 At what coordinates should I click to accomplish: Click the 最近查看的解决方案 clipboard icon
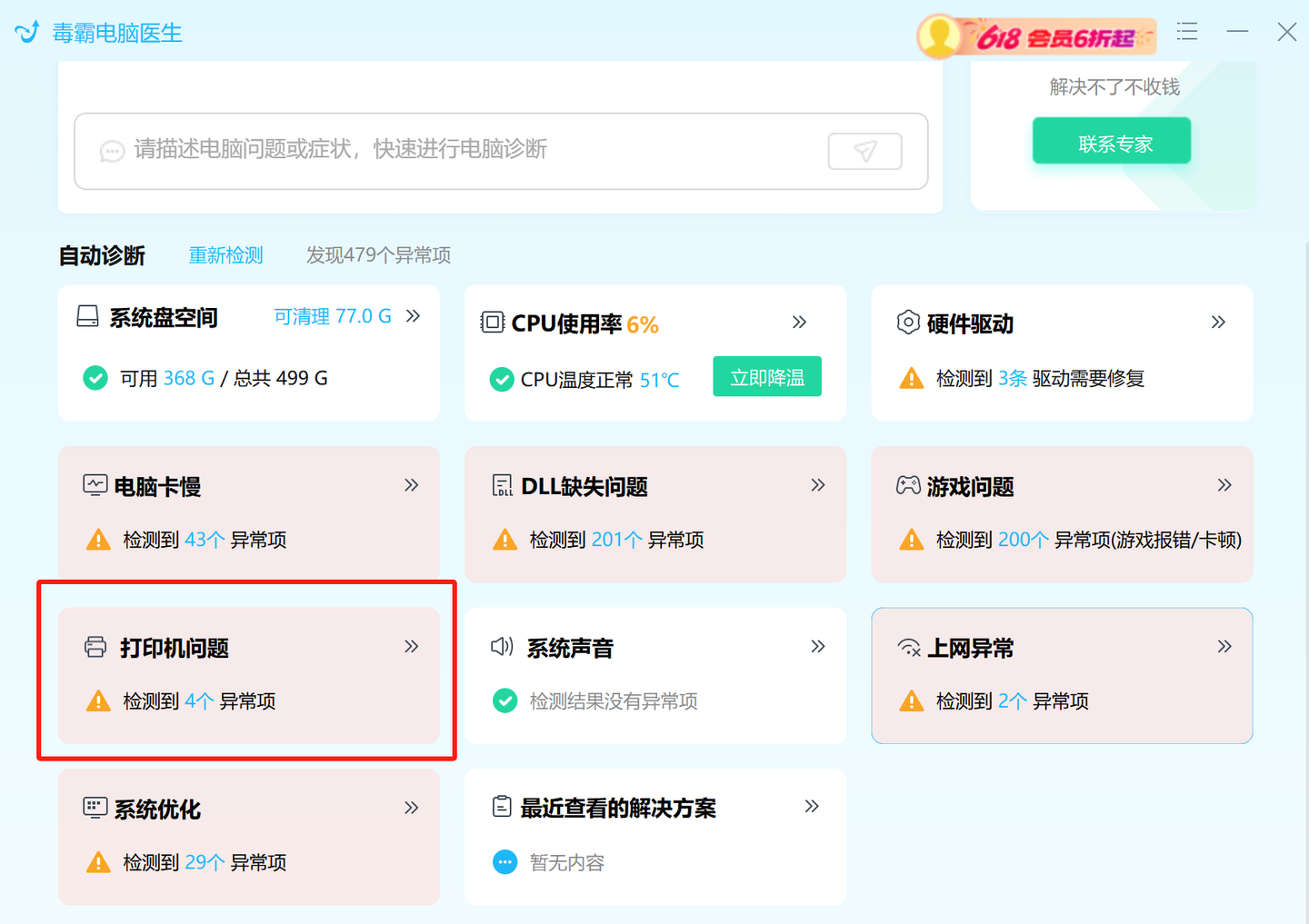tap(502, 806)
